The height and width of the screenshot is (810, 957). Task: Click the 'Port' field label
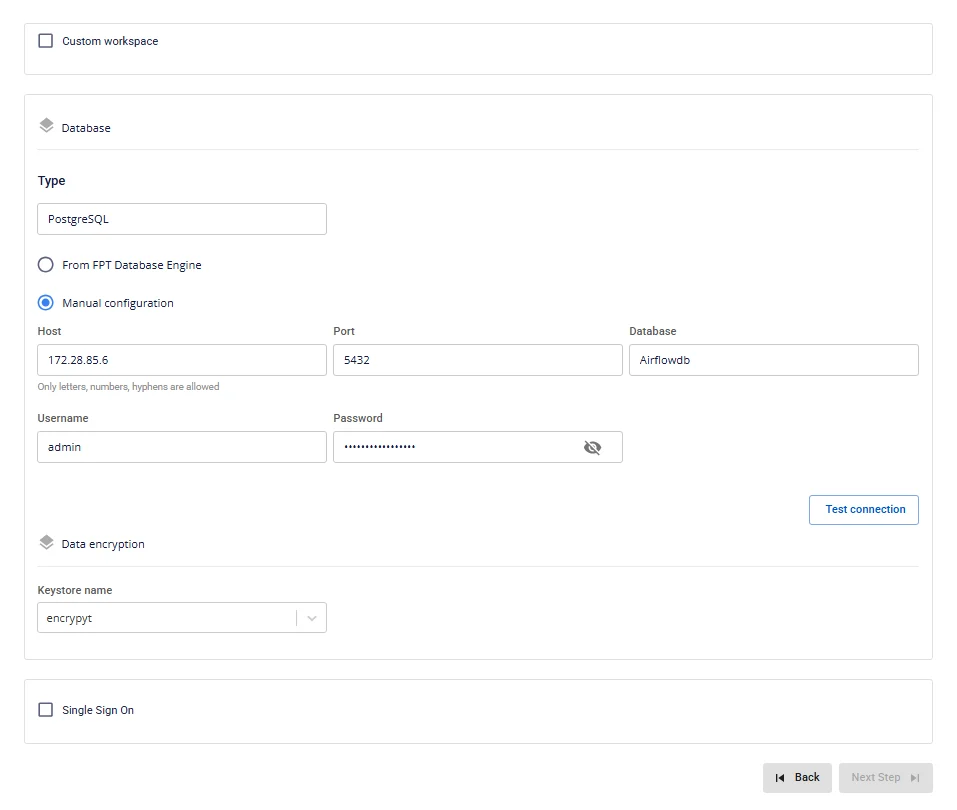(344, 331)
